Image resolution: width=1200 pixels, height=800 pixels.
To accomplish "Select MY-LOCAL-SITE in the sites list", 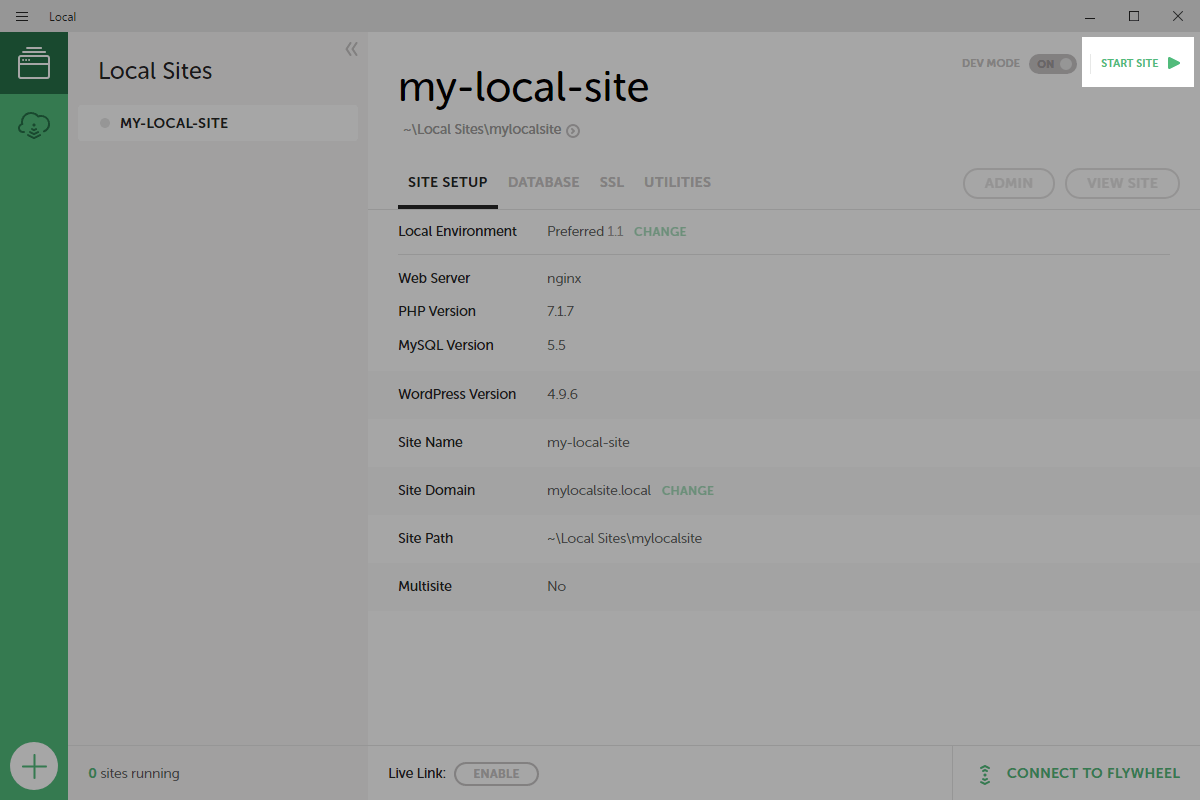I will 218,123.
